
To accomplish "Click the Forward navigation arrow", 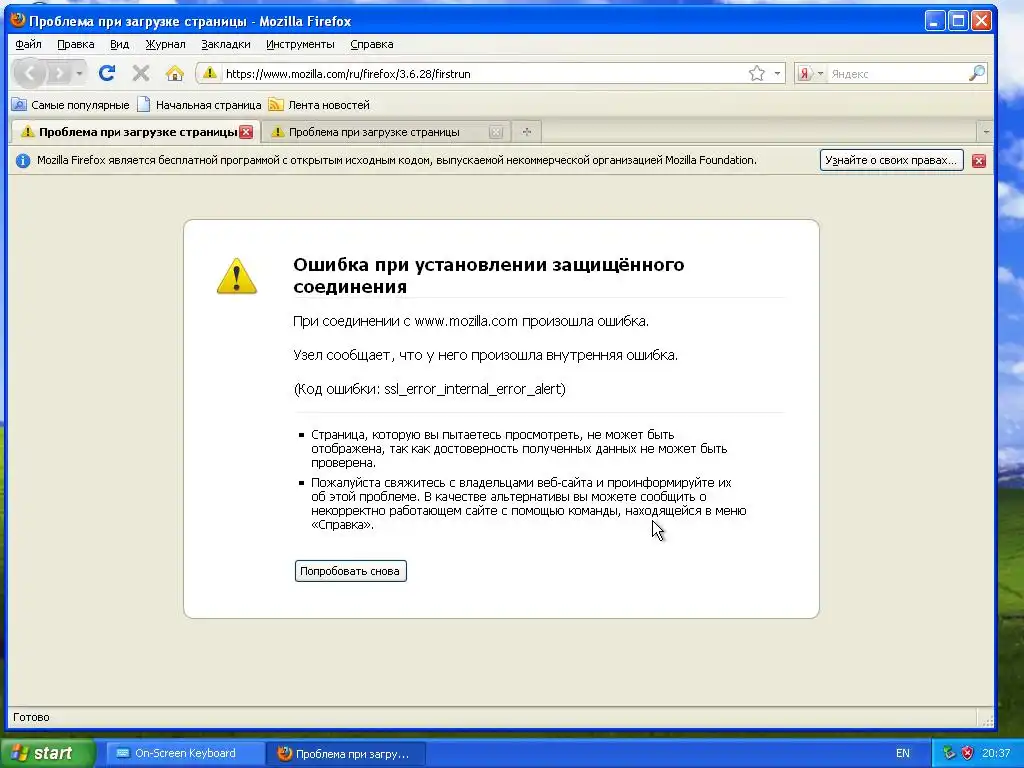I will pos(59,73).
